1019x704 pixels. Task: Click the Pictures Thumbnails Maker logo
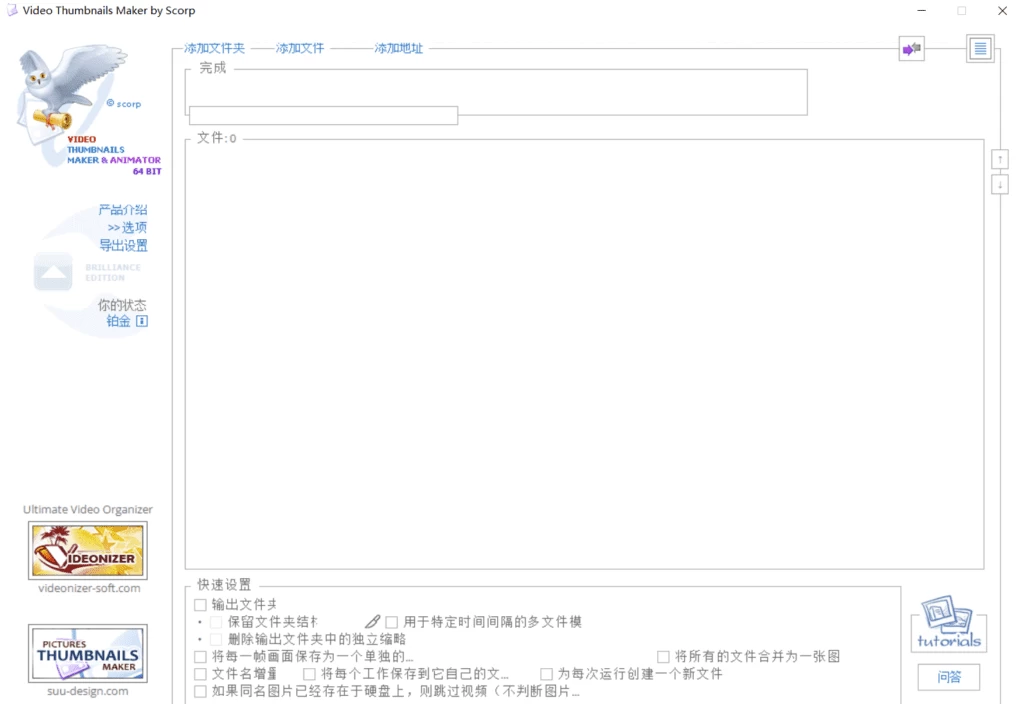pos(87,654)
